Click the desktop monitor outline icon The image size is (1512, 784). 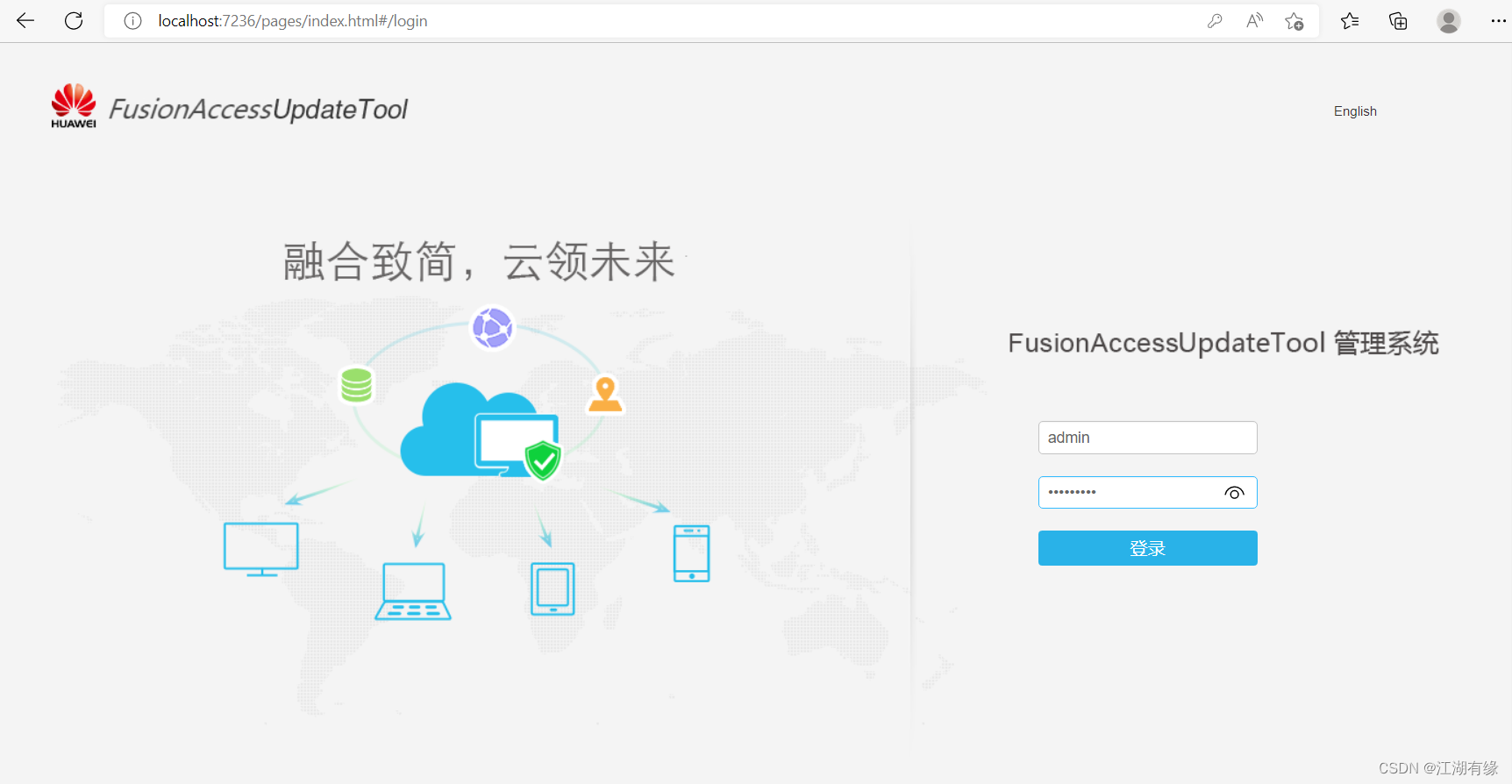(x=261, y=550)
